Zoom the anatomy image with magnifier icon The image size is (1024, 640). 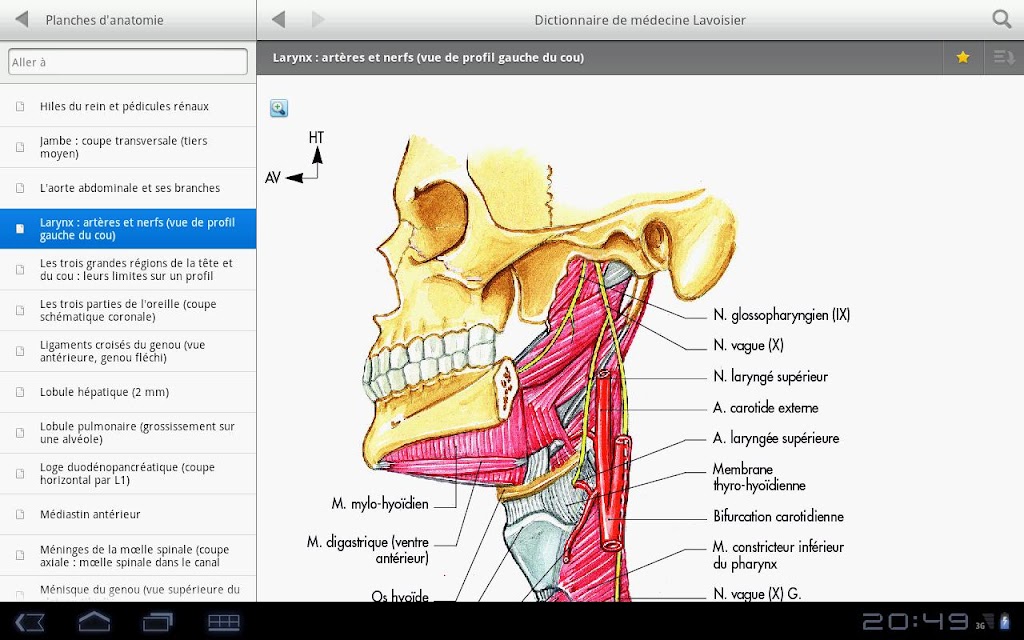pyautogui.click(x=279, y=109)
